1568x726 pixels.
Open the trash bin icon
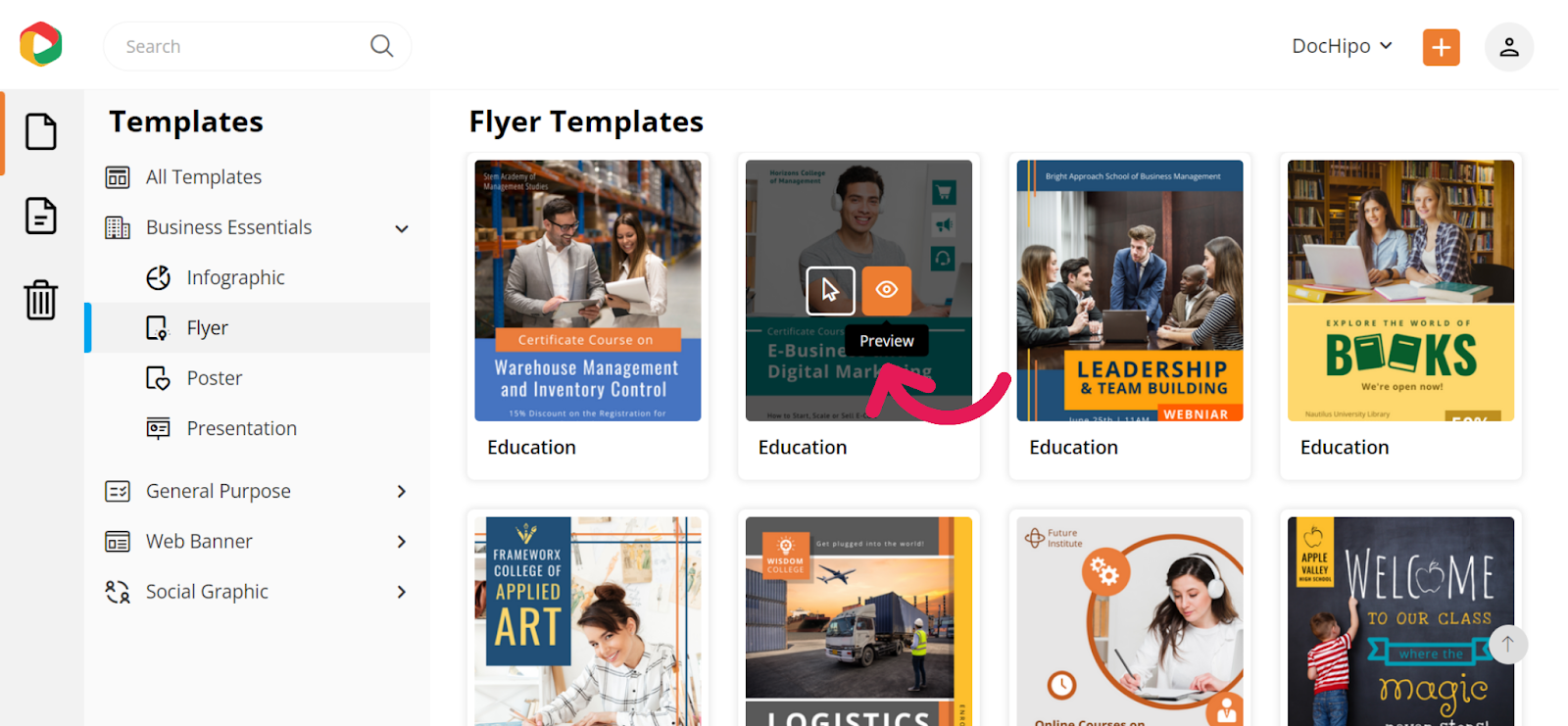(x=41, y=300)
